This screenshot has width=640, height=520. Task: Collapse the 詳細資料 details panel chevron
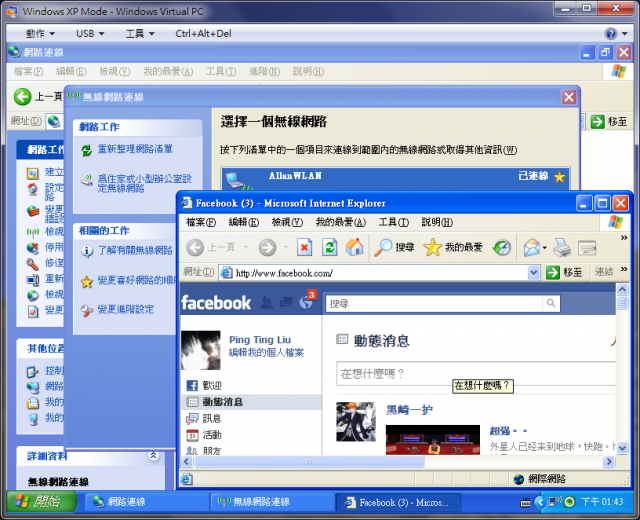click(x=153, y=455)
